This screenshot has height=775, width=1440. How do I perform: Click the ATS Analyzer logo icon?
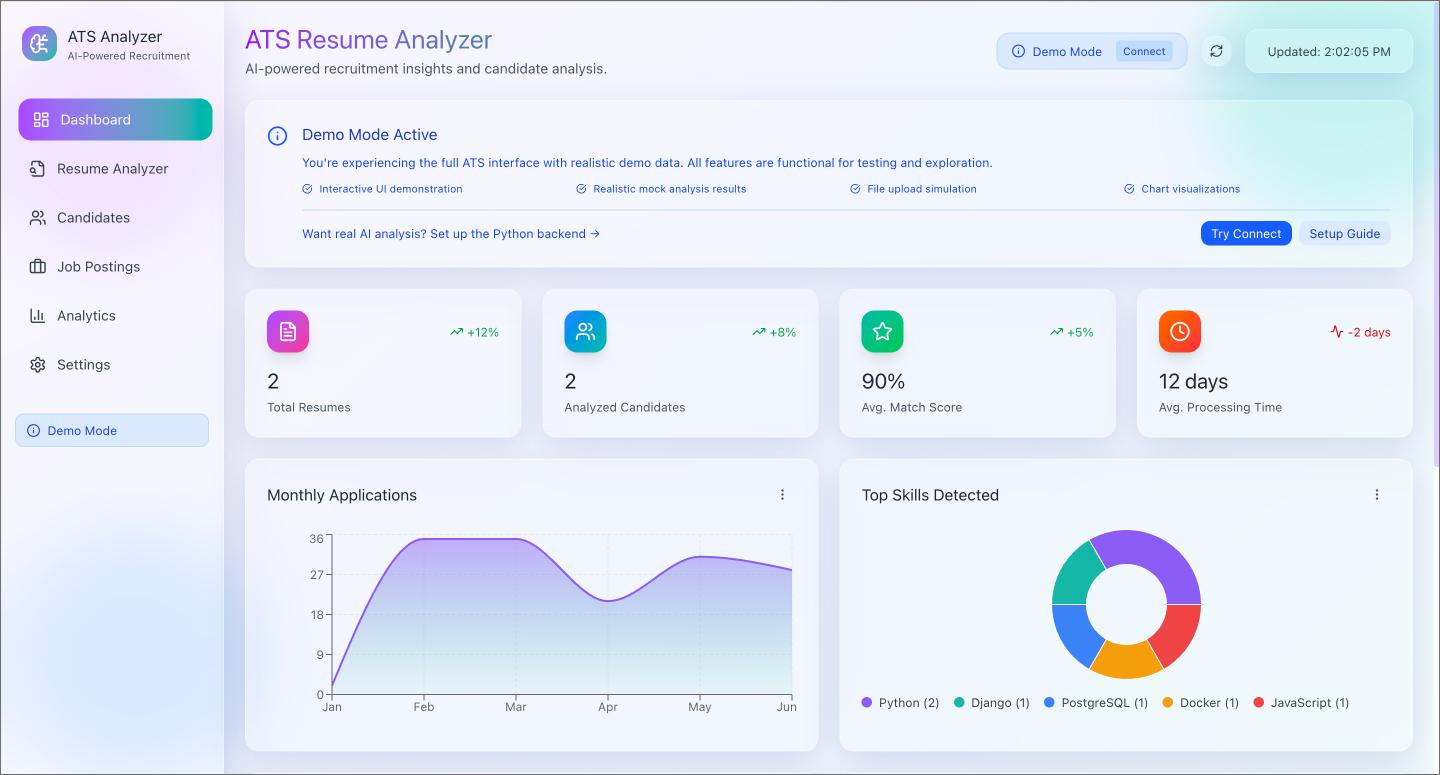pyautogui.click(x=39, y=43)
